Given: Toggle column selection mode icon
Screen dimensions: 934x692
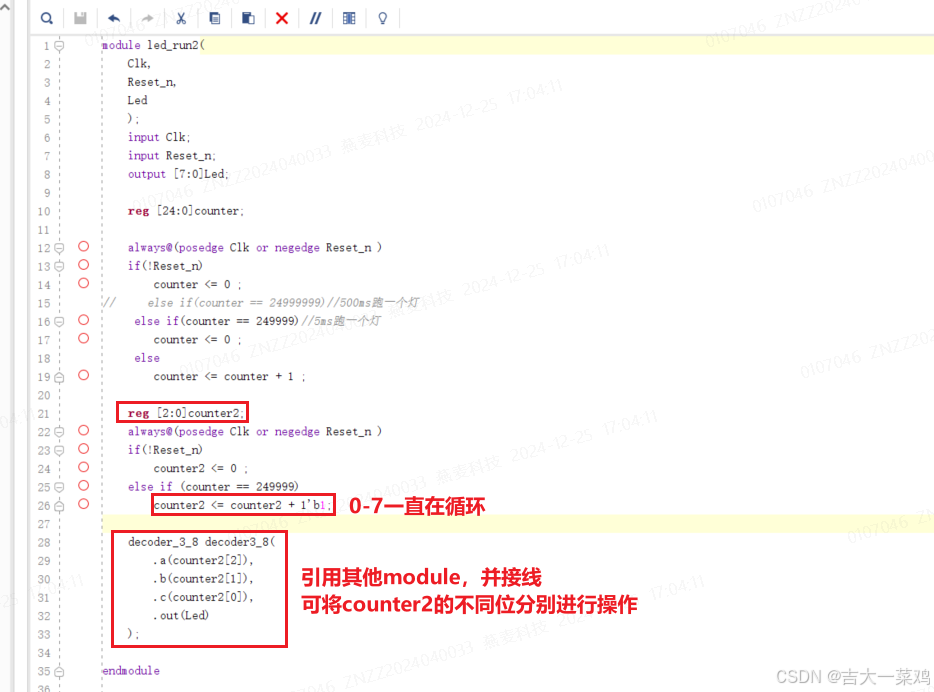Looking at the screenshot, I should pos(349,18).
